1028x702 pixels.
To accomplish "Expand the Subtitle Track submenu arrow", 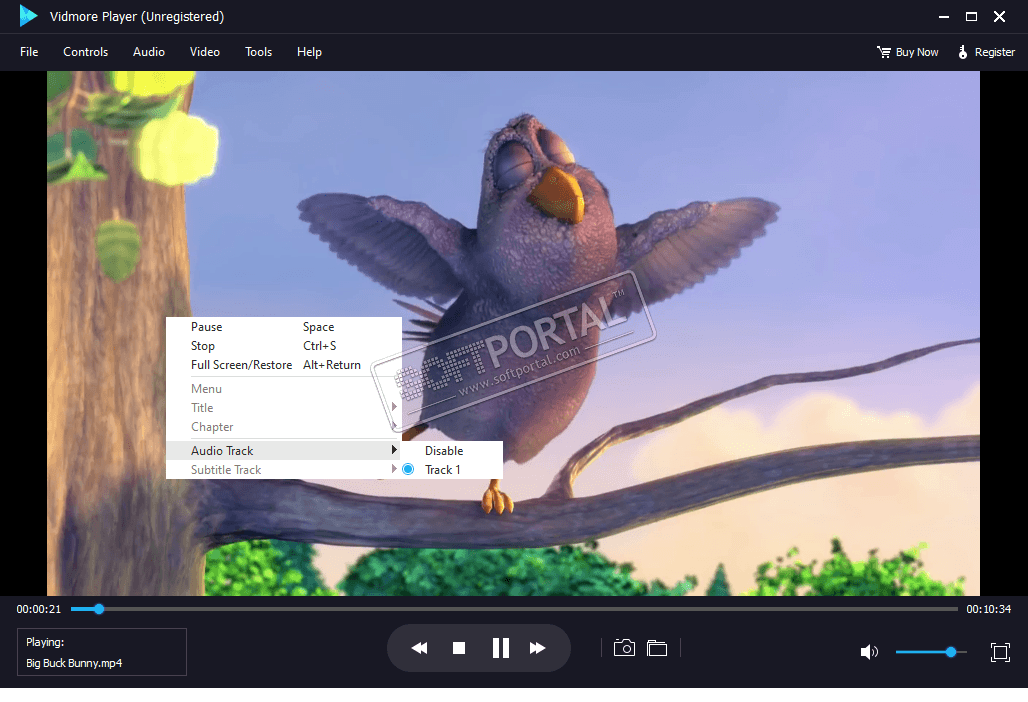I will (394, 469).
